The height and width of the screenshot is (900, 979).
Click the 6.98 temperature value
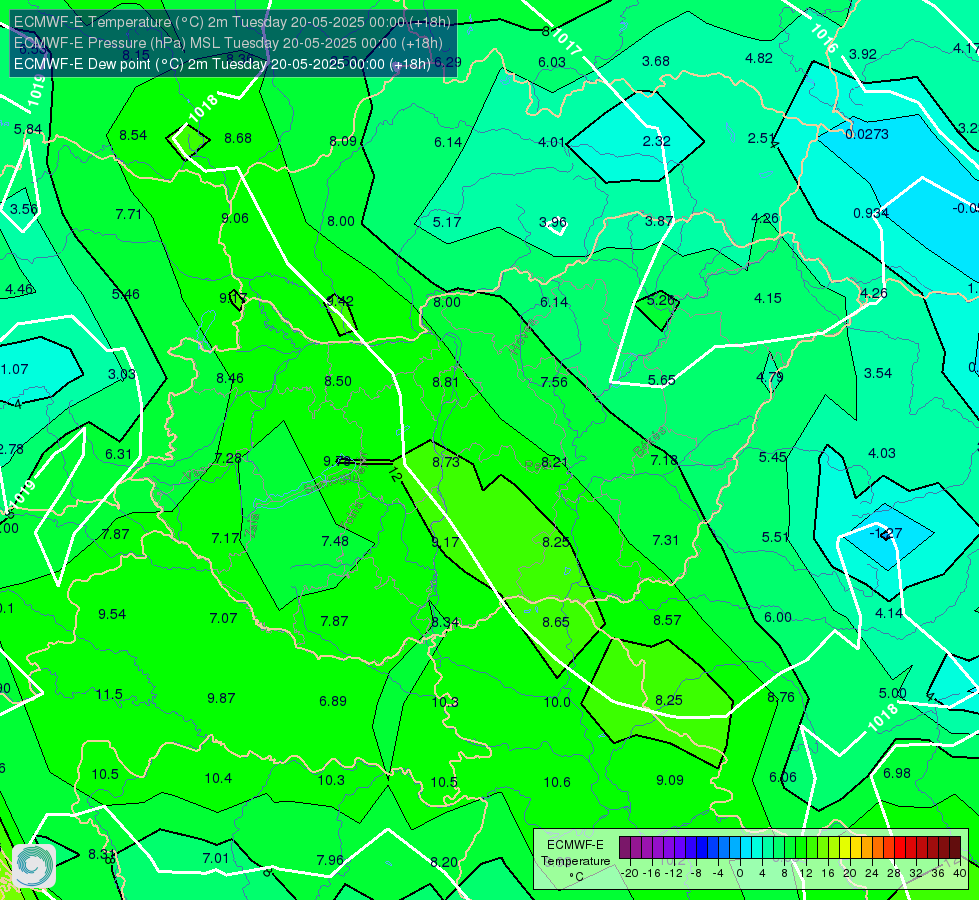[897, 773]
